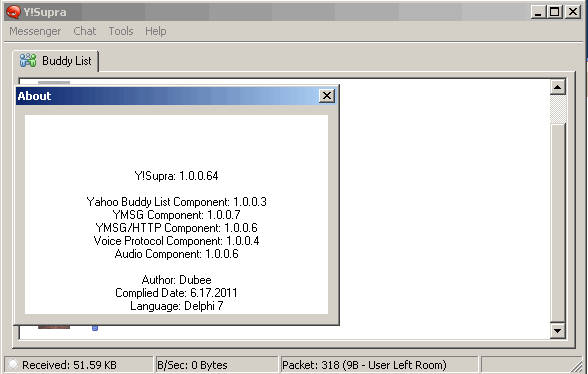Click the YMSG/HTTP Component: 1.0.0.6 line
The height and width of the screenshot is (374, 588).
176,228
